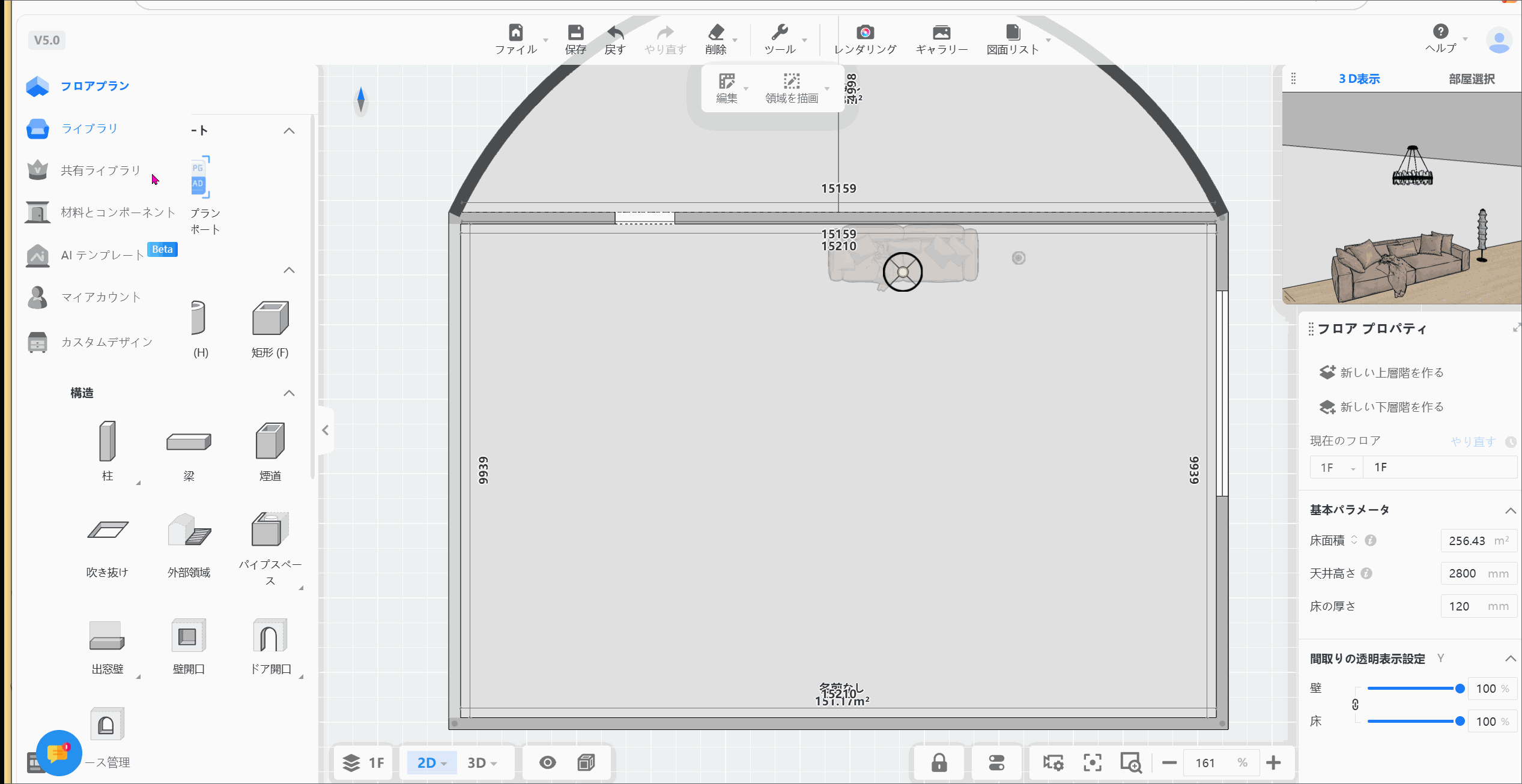Screen dimensions: 1522x784
Task: Collapse the left library panel arrow
Action: click(x=326, y=430)
